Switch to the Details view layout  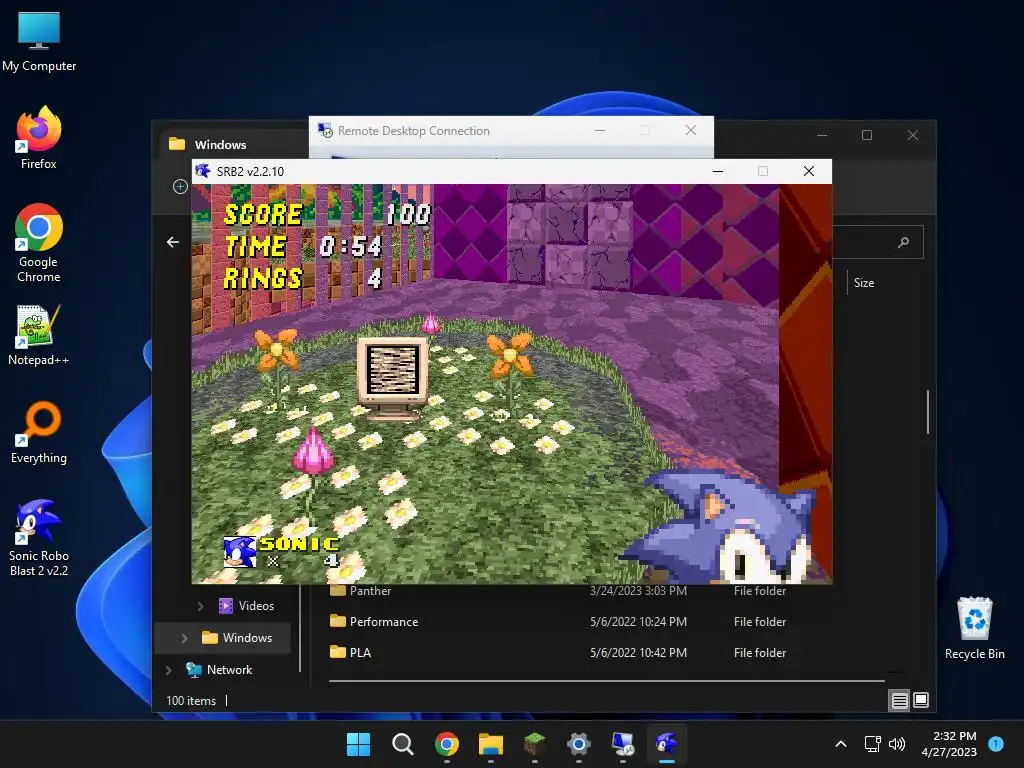[899, 701]
